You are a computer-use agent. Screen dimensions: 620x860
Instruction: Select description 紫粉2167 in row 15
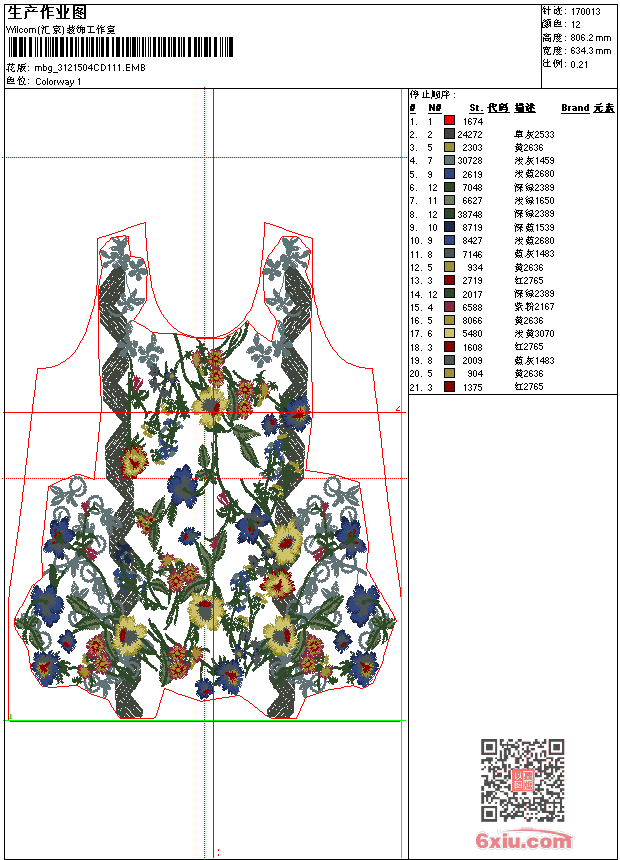[x=534, y=307]
